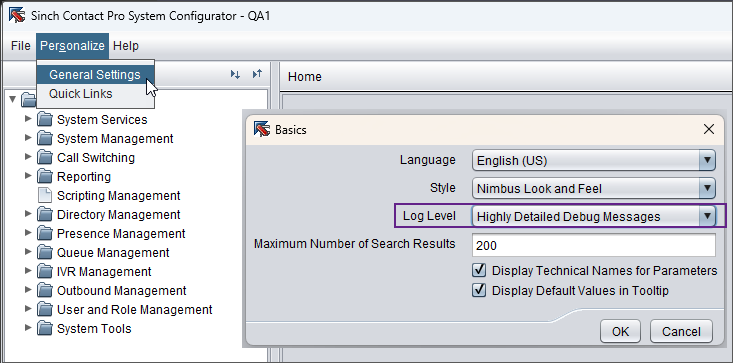Uncheck Display Default Values in Tooltip

tap(479, 290)
